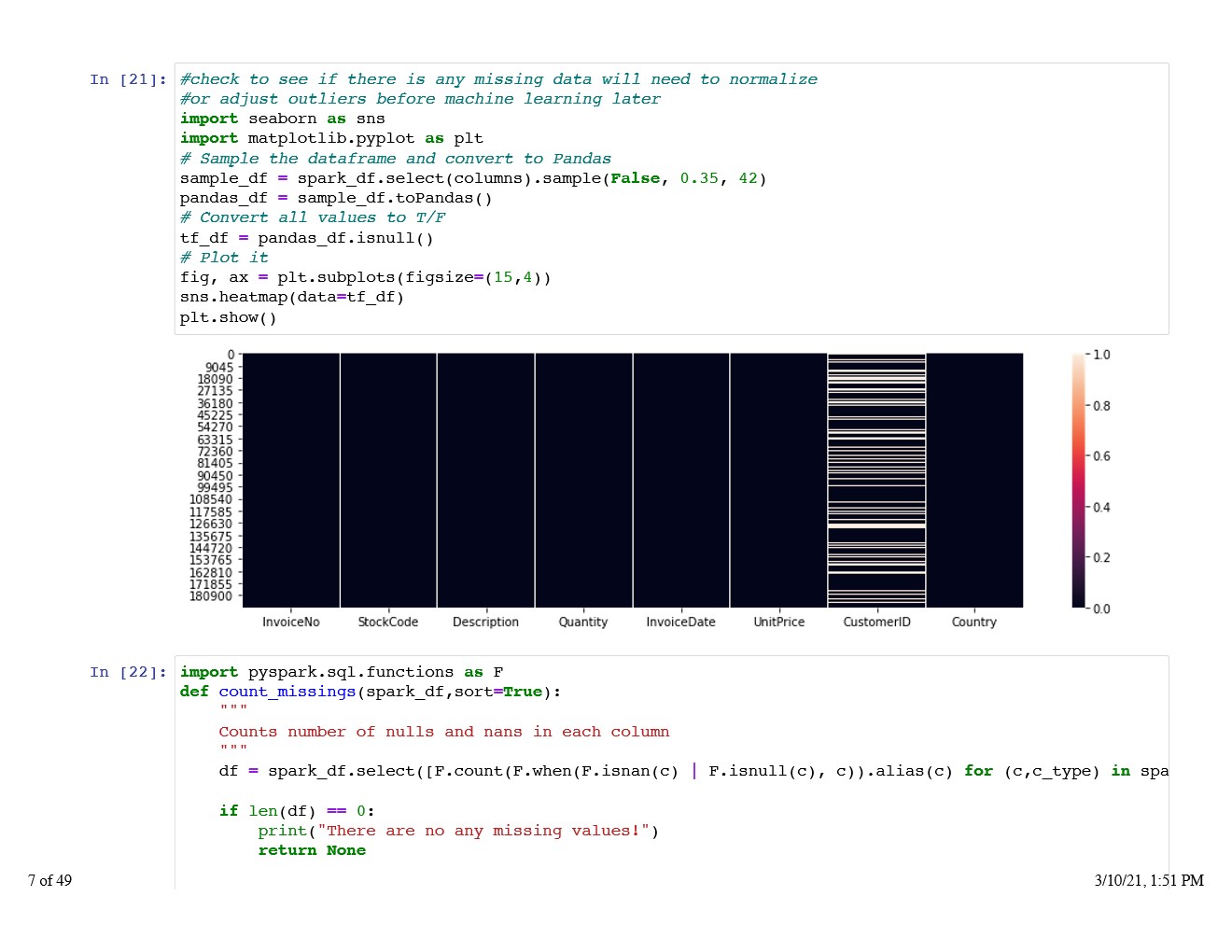The height and width of the screenshot is (952, 1232).
Task: Click the heatmap colorbar gradient
Action: click(x=1078, y=481)
